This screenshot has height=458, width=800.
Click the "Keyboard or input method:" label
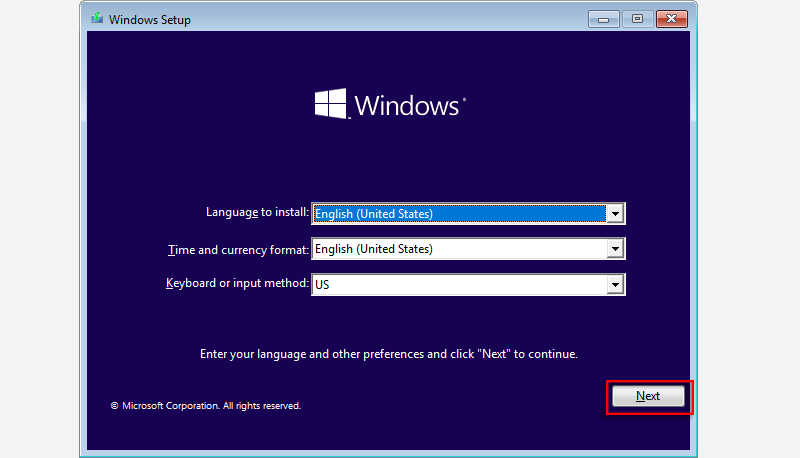[x=237, y=283]
